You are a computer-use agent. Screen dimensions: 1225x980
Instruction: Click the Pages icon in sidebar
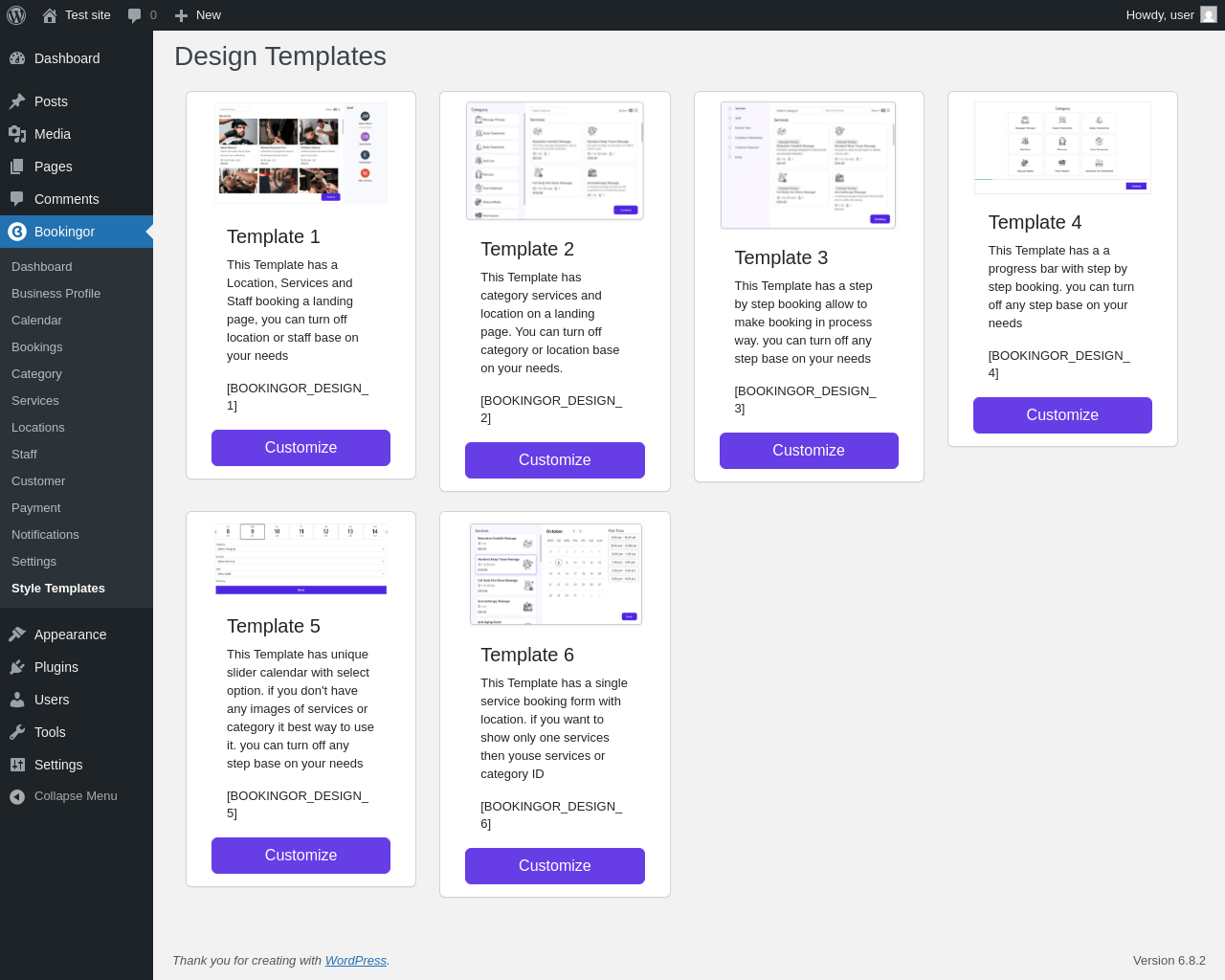17,167
